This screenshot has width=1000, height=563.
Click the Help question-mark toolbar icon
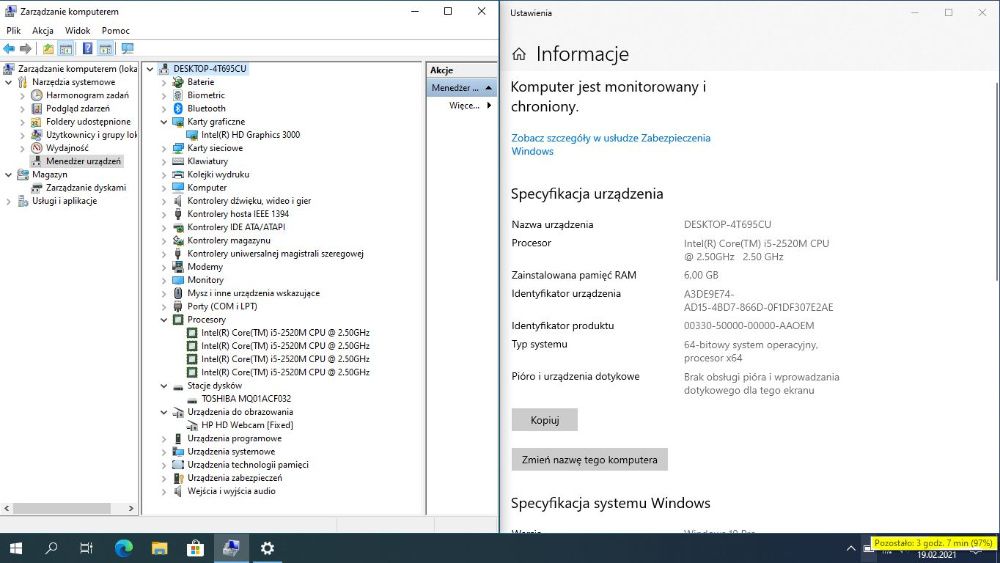[87, 48]
